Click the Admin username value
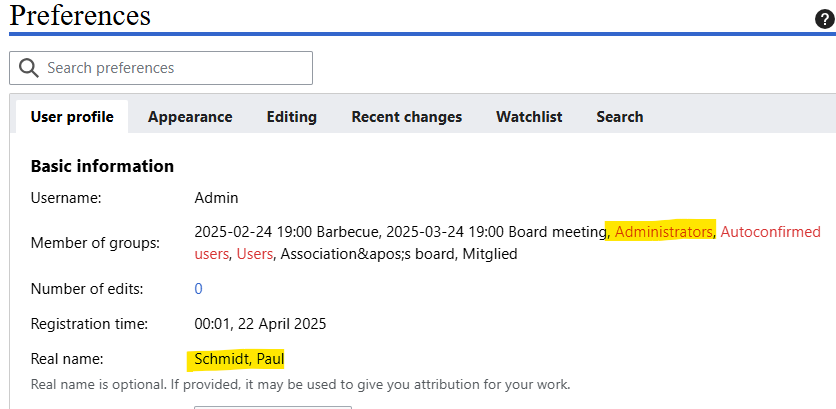The width and height of the screenshot is (836, 409). (216, 198)
